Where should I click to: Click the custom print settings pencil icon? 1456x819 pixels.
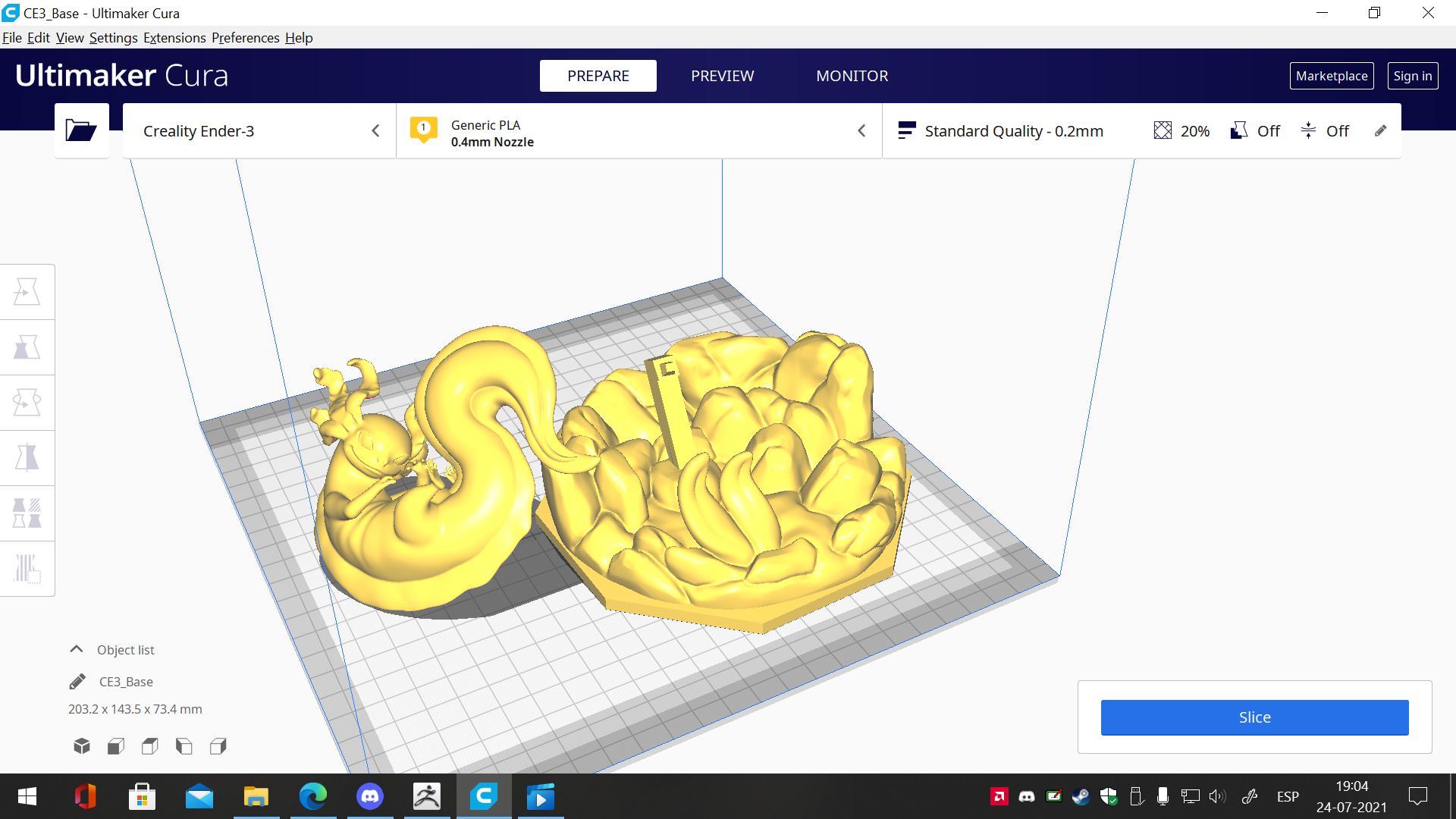[x=1380, y=130]
